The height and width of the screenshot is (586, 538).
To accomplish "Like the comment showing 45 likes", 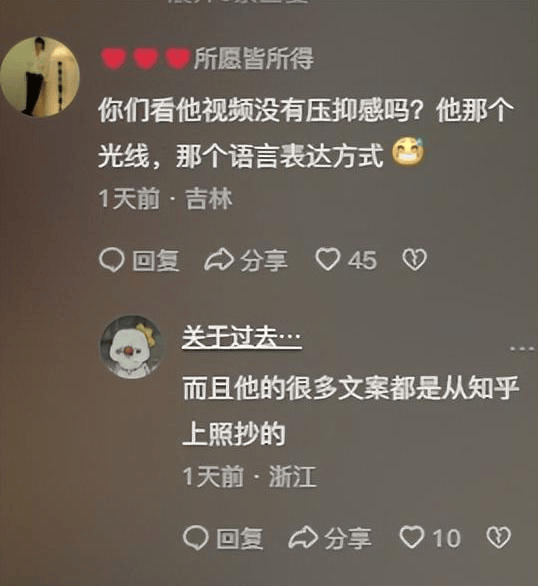I will 328,259.
